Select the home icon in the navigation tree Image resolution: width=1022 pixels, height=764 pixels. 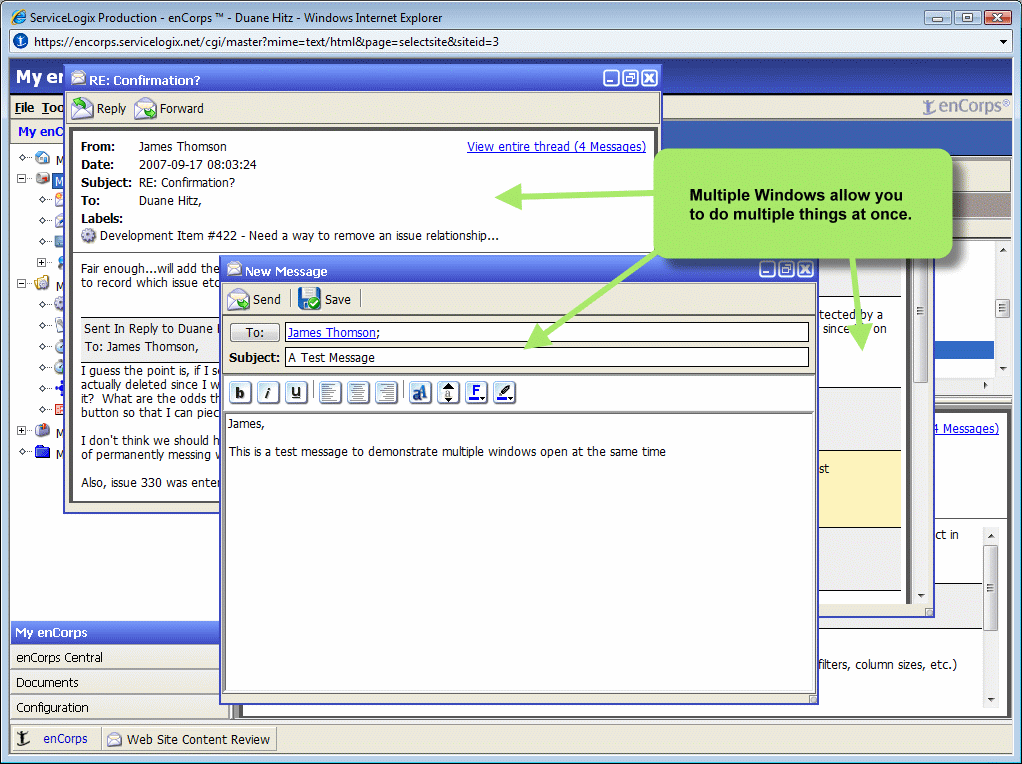42,157
